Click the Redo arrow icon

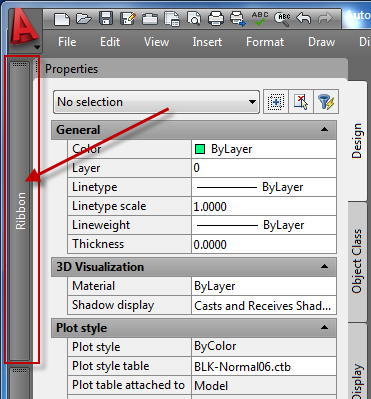coord(325,18)
